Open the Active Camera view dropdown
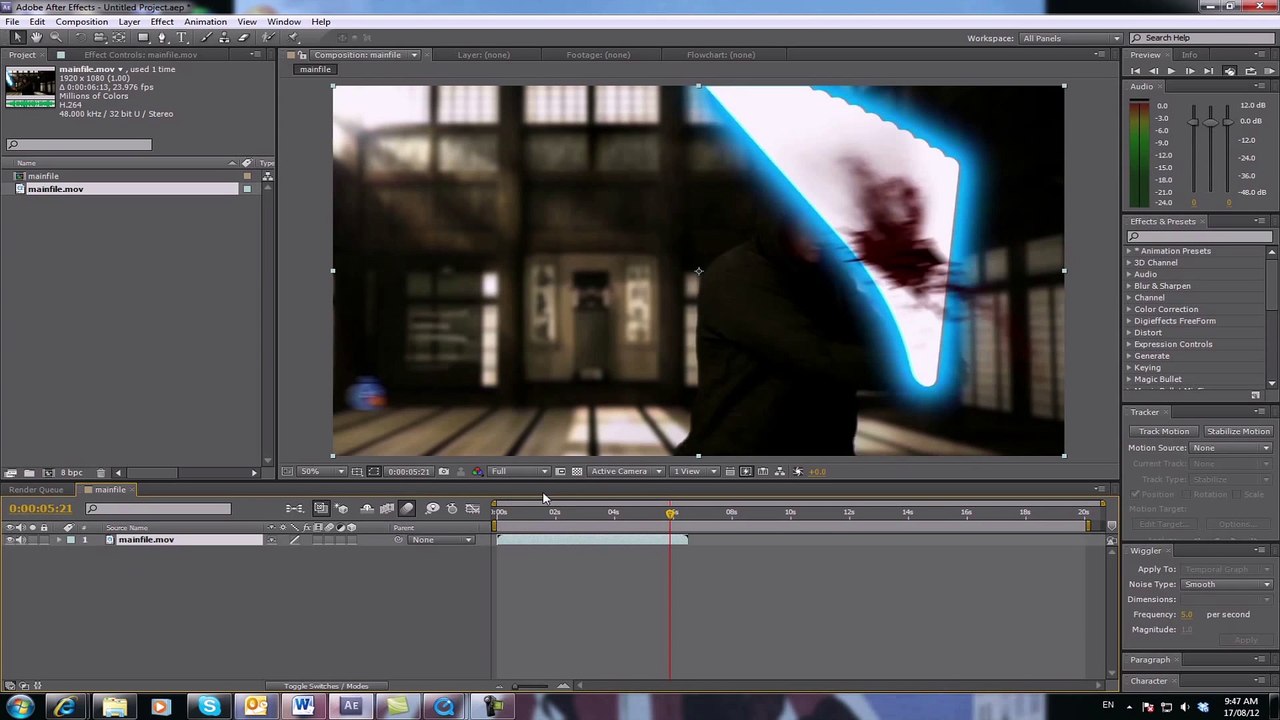This screenshot has width=1280, height=720. [626, 472]
